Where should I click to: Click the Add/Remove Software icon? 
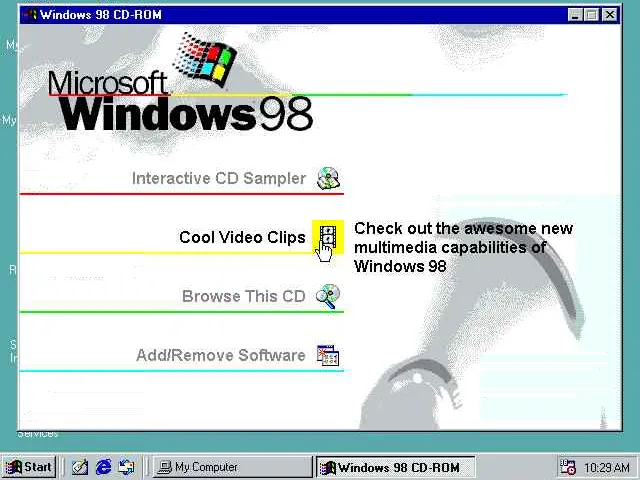point(328,355)
